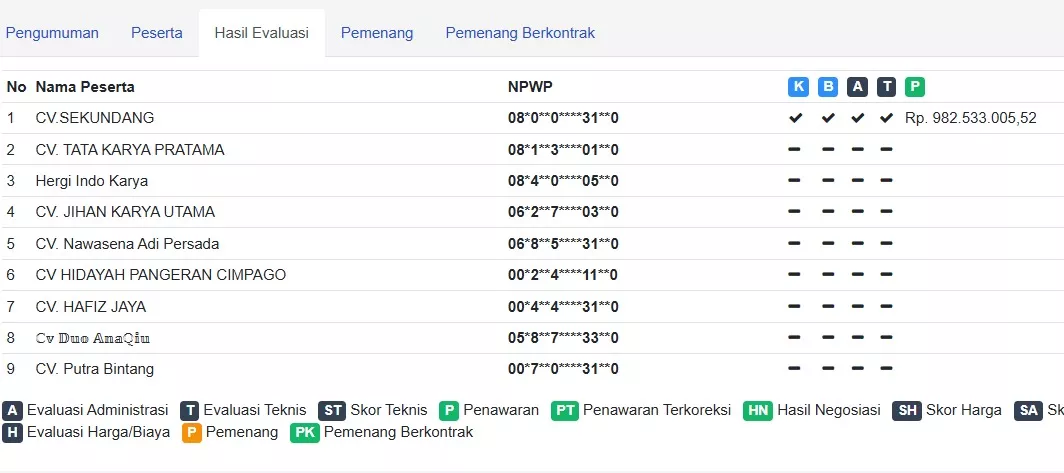Open the Pengumuman tab
Screen dimensions: 1064x473
52,33
